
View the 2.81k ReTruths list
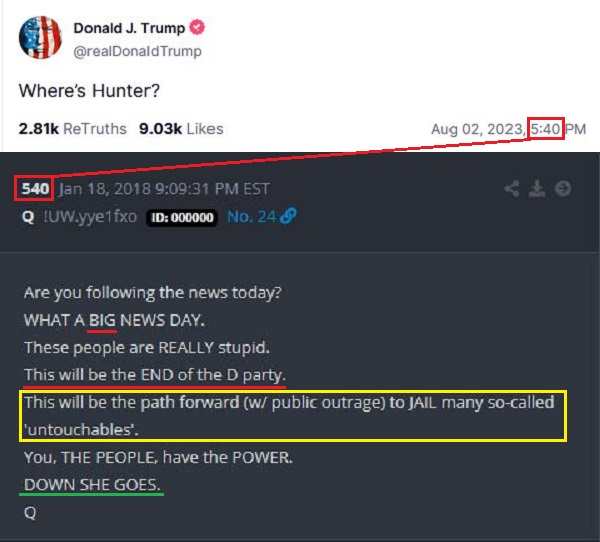[x=72, y=129]
